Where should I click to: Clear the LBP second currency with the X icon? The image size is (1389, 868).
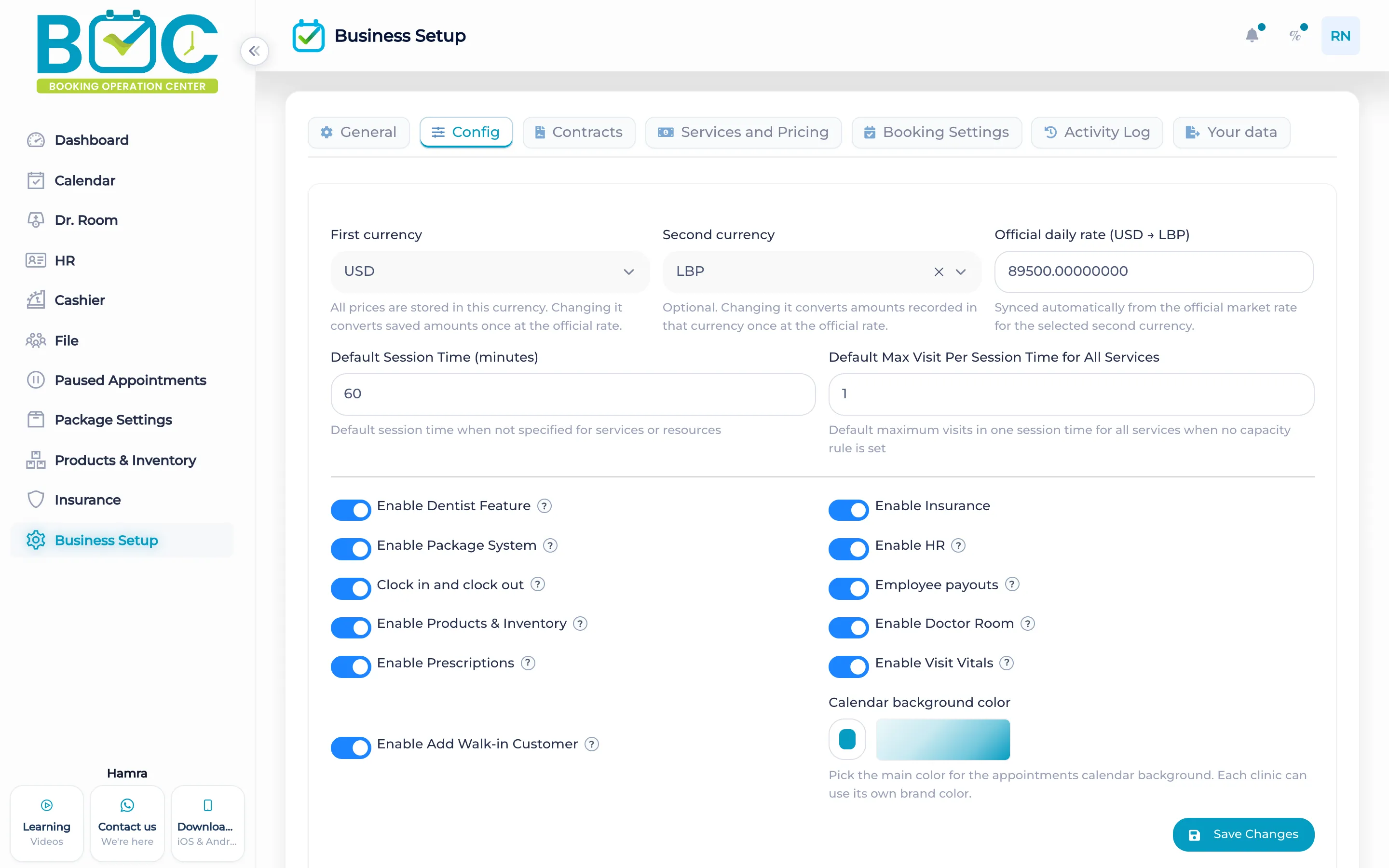(x=939, y=271)
